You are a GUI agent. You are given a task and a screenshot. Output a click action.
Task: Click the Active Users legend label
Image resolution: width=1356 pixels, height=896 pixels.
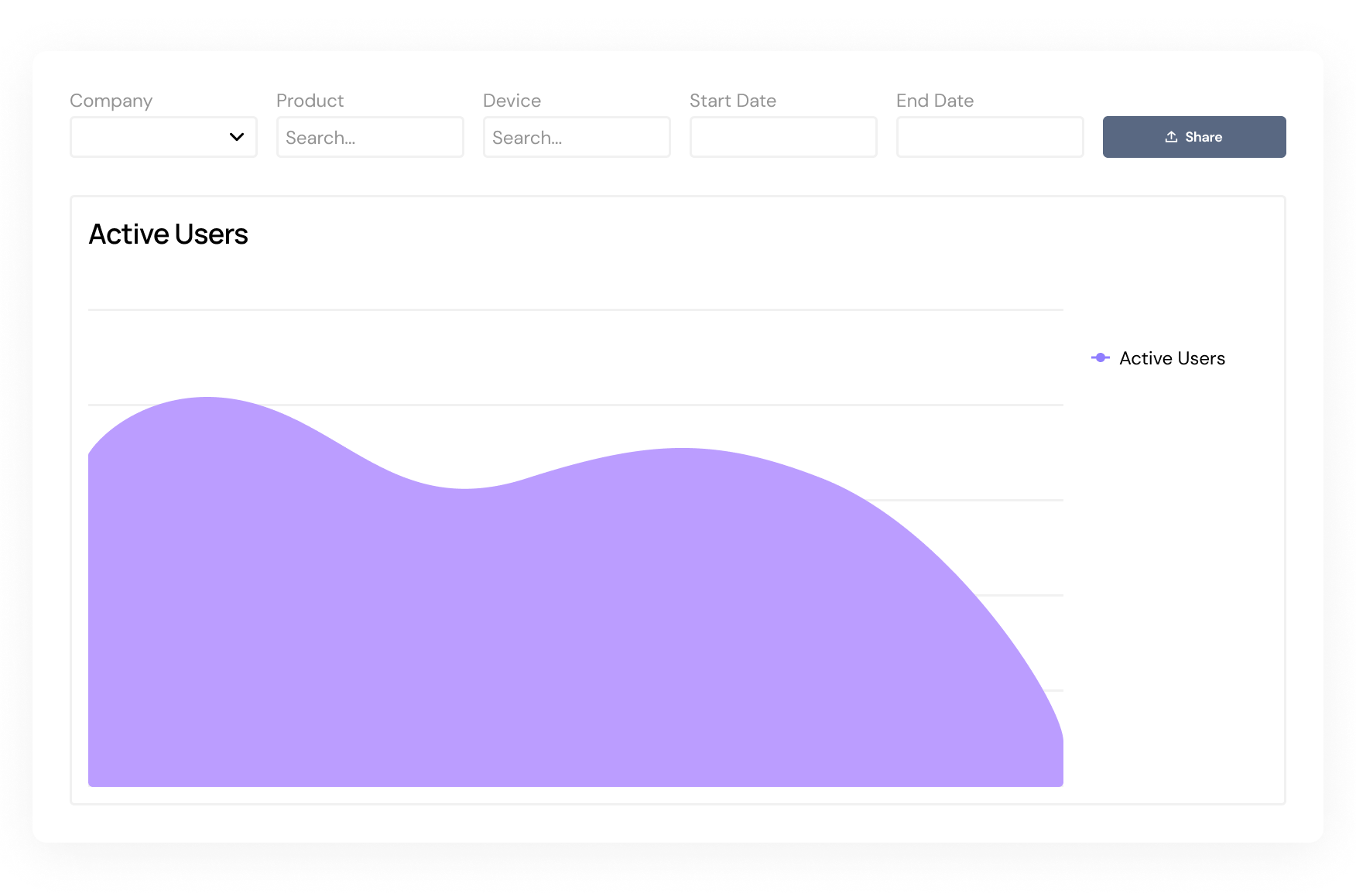[x=1172, y=358]
